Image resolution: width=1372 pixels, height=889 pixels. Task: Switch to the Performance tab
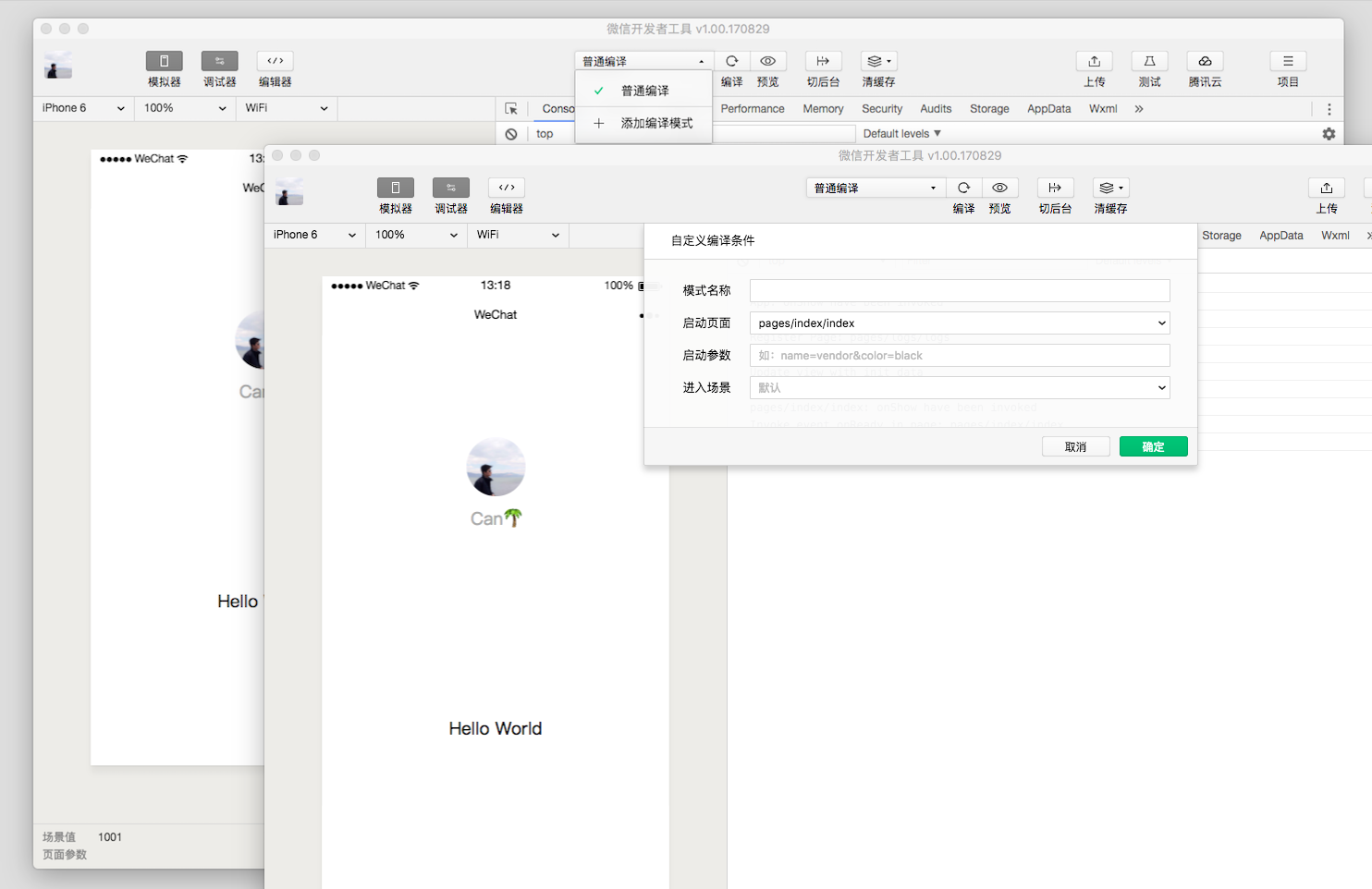click(753, 109)
